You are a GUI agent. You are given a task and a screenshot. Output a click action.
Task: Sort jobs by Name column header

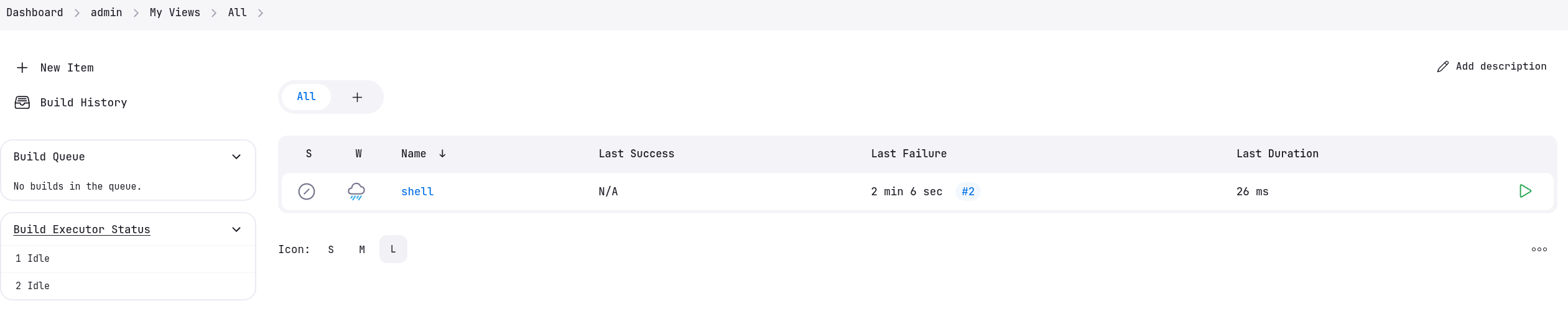tap(414, 154)
